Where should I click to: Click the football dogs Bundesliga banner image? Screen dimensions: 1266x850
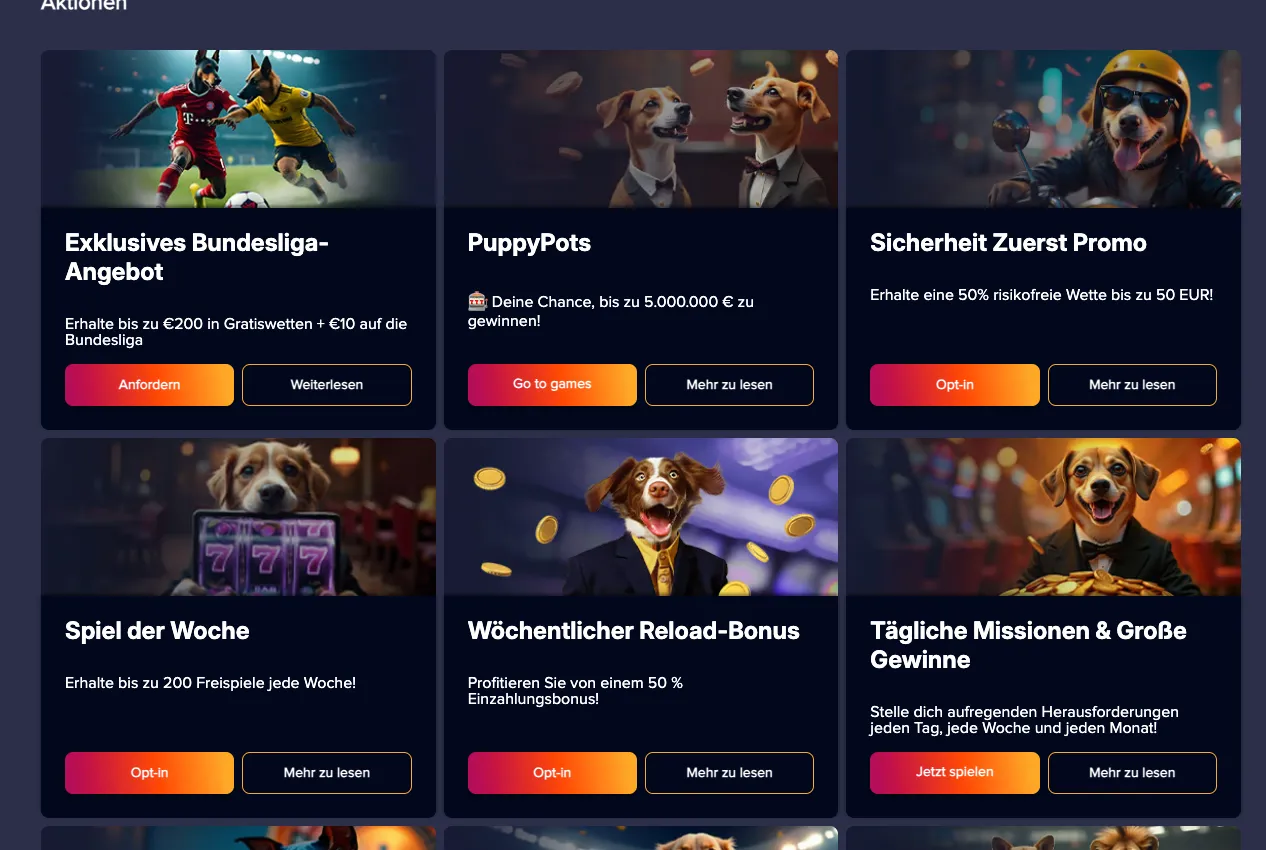[x=238, y=129]
